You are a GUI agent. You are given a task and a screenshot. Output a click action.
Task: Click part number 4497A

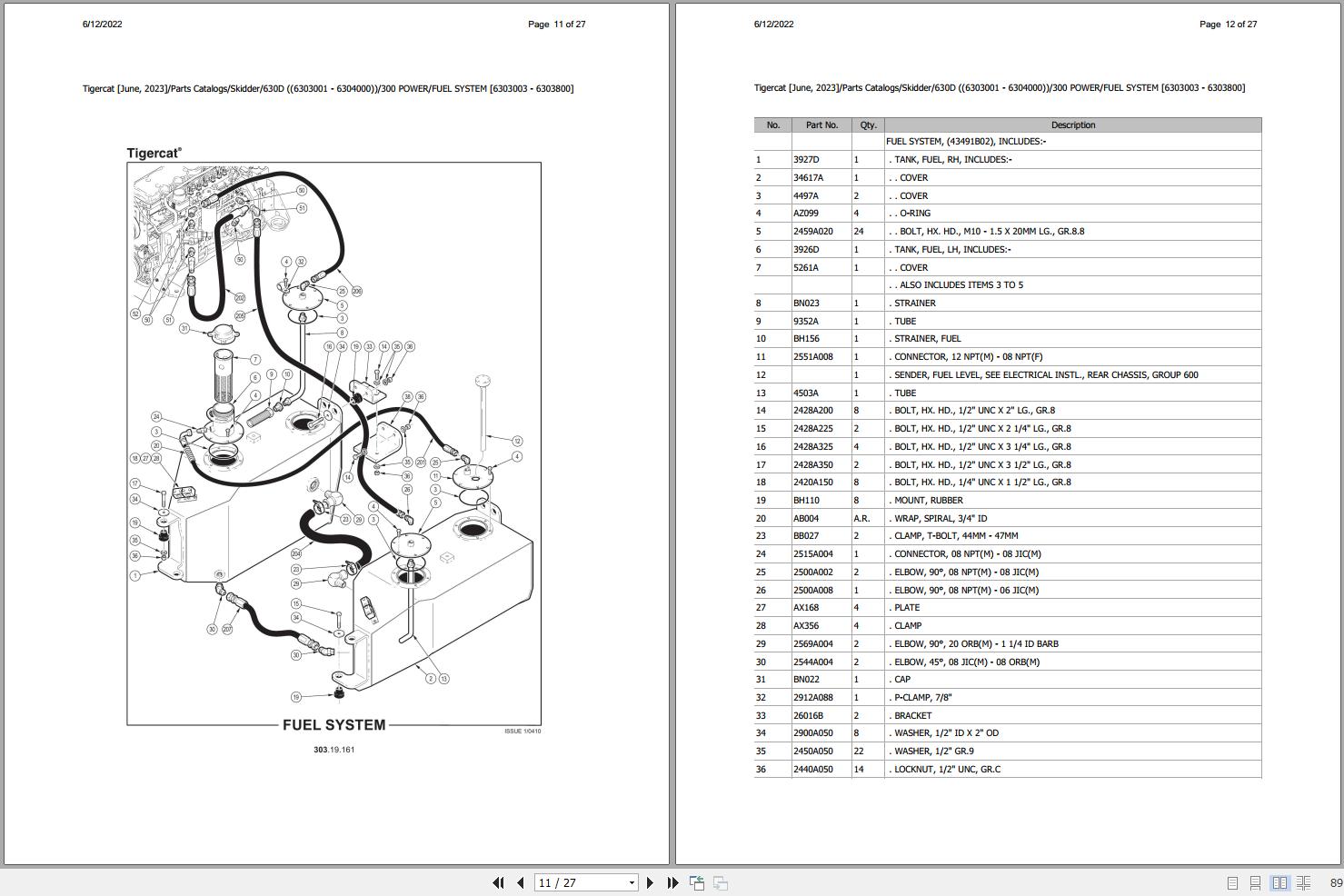[806, 196]
